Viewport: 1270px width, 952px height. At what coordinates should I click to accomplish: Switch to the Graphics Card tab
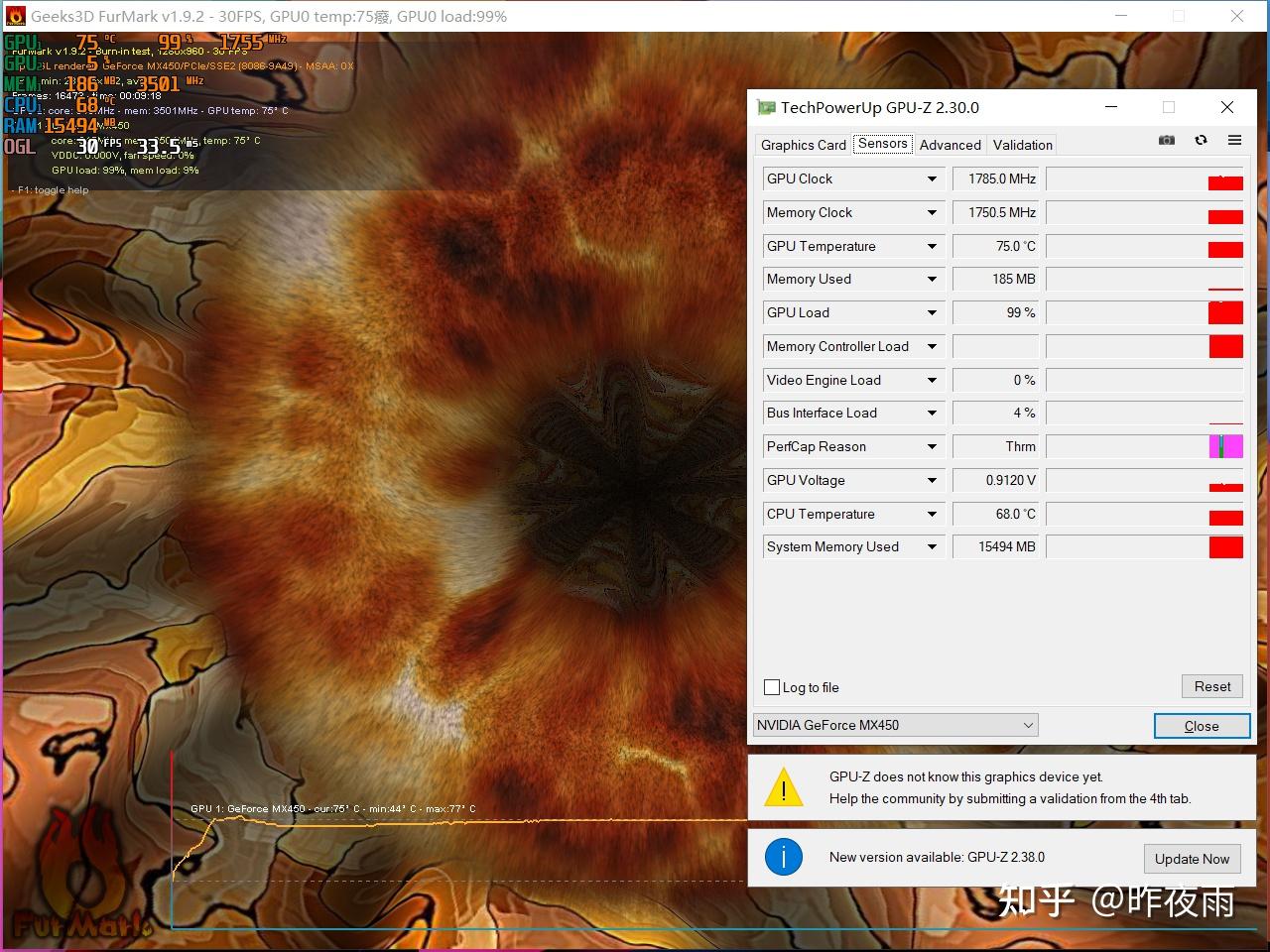tap(804, 145)
